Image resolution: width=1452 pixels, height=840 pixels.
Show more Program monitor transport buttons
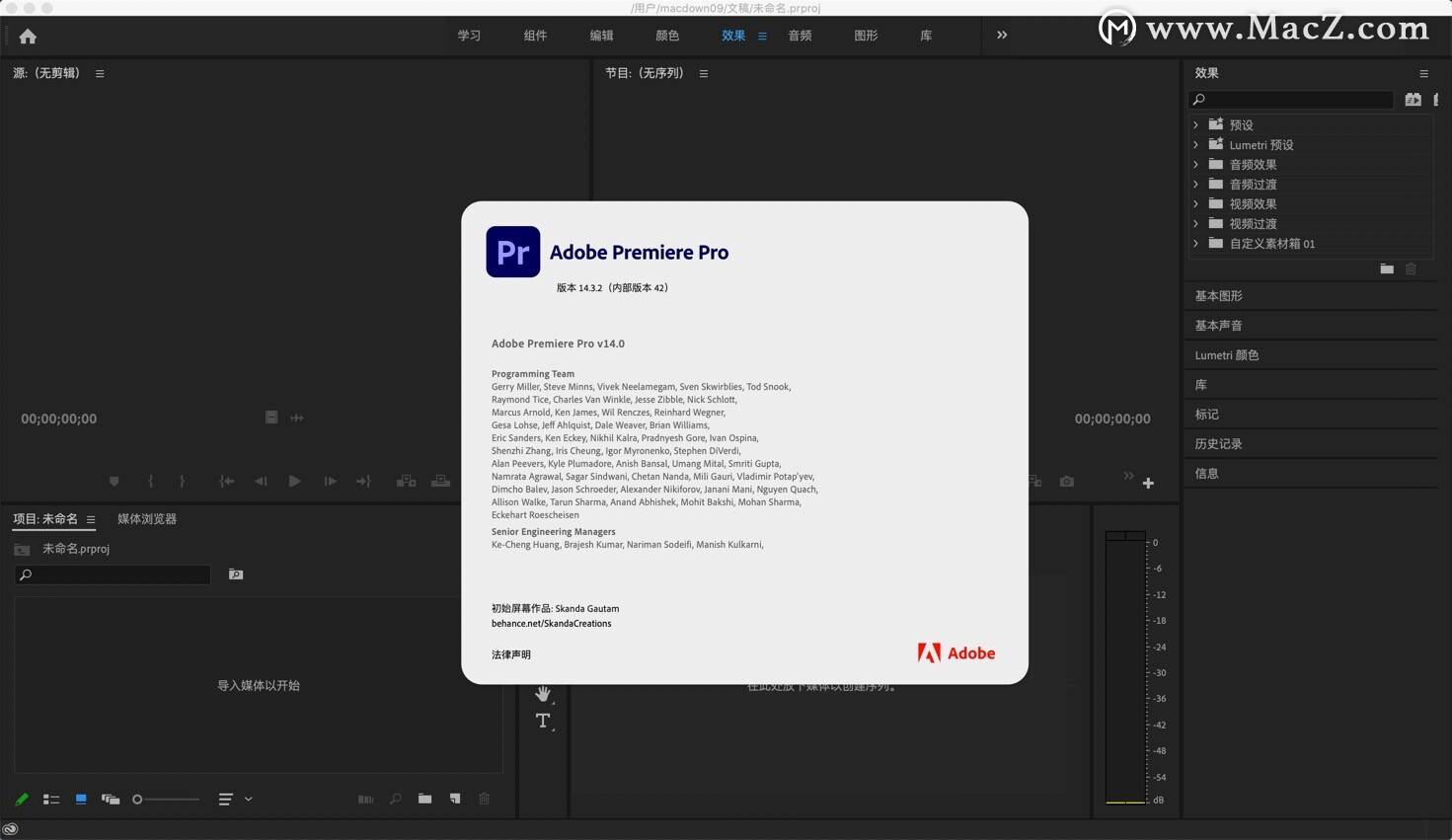(1128, 476)
